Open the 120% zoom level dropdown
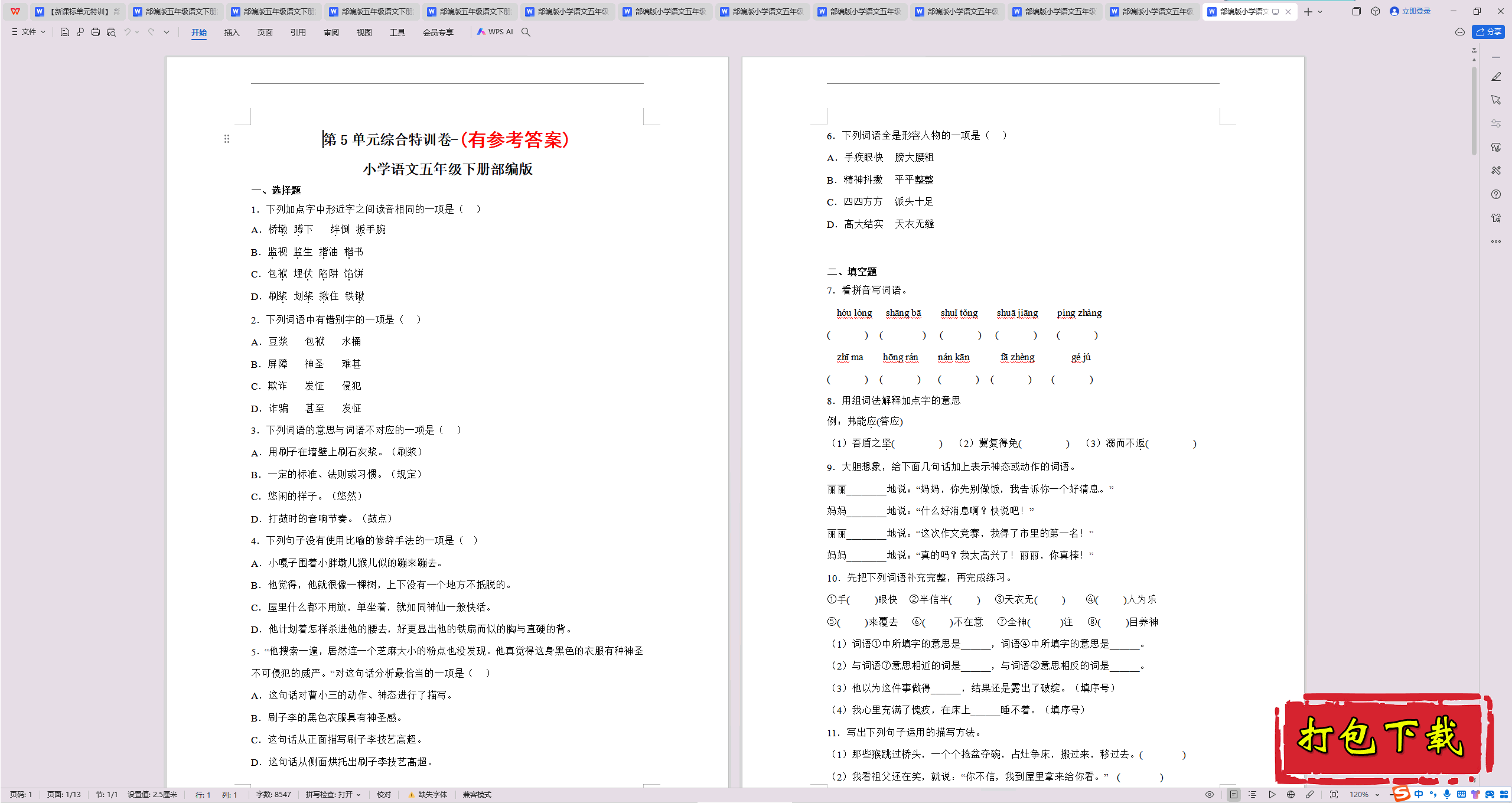 [x=1364, y=795]
